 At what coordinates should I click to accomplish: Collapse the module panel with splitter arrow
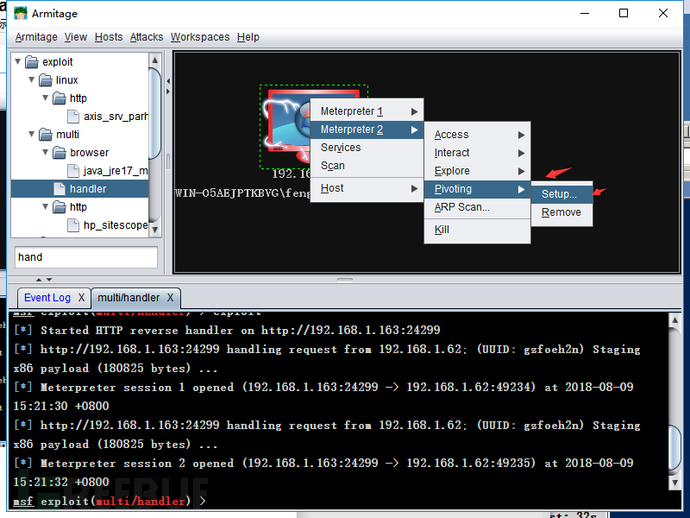168,81
